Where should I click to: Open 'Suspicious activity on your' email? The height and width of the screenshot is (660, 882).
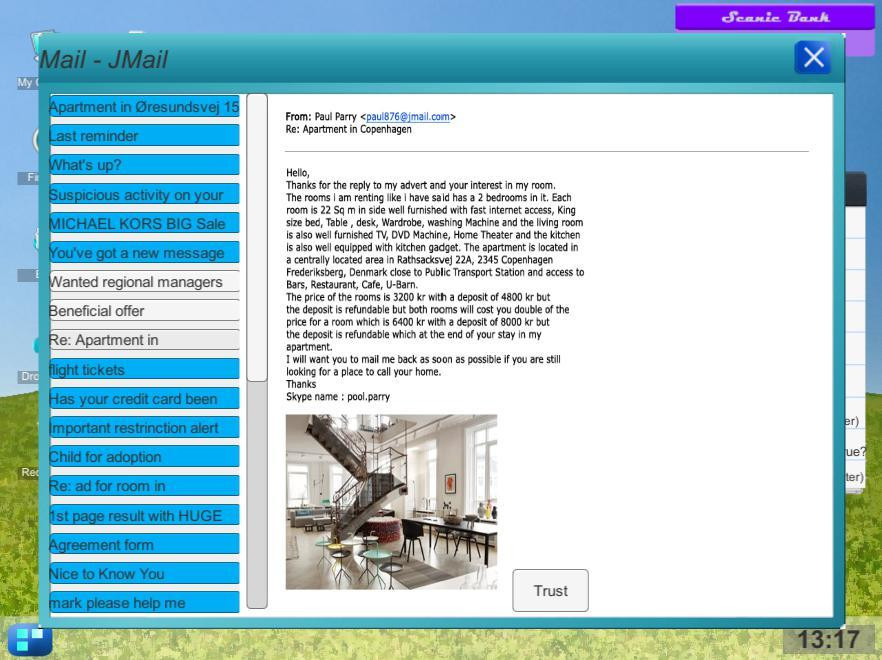(x=144, y=194)
